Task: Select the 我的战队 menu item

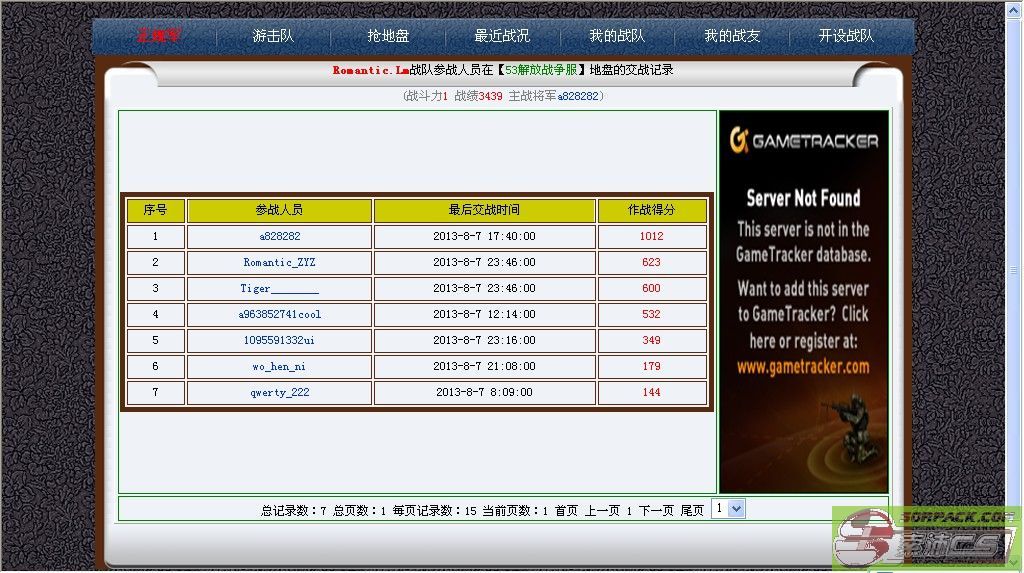Action: [617, 36]
